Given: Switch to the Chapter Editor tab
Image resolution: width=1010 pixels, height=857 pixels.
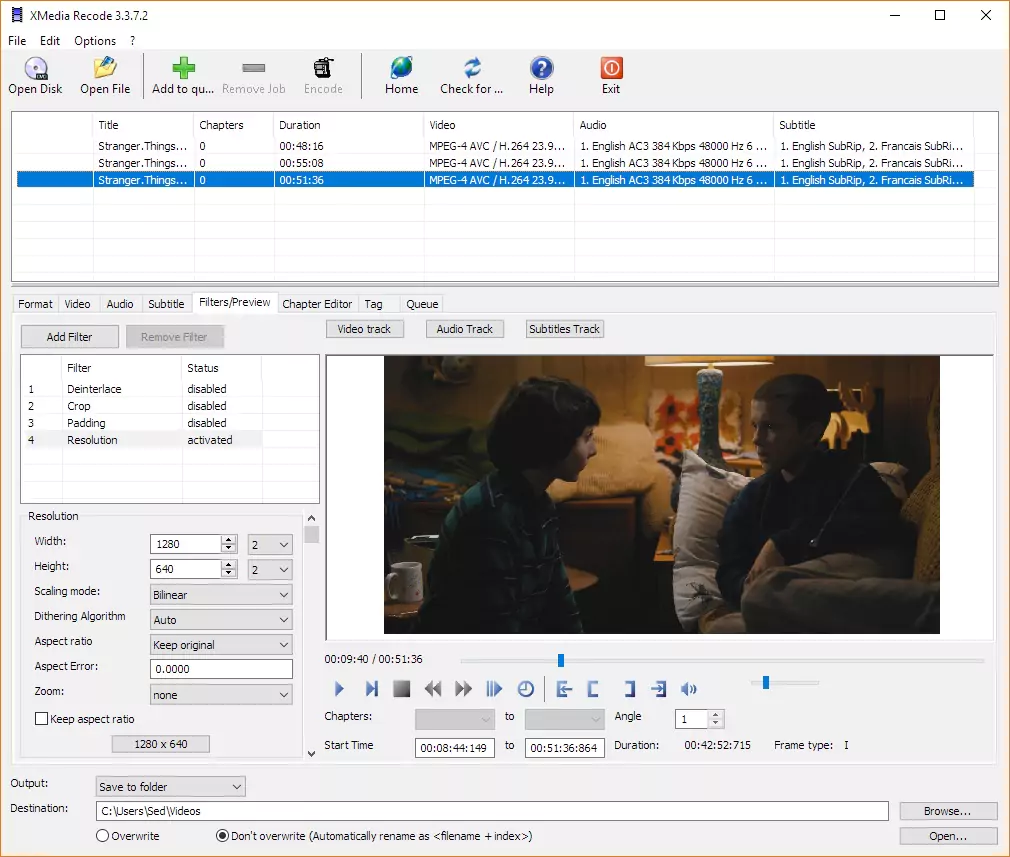Looking at the screenshot, I should pyautogui.click(x=317, y=303).
